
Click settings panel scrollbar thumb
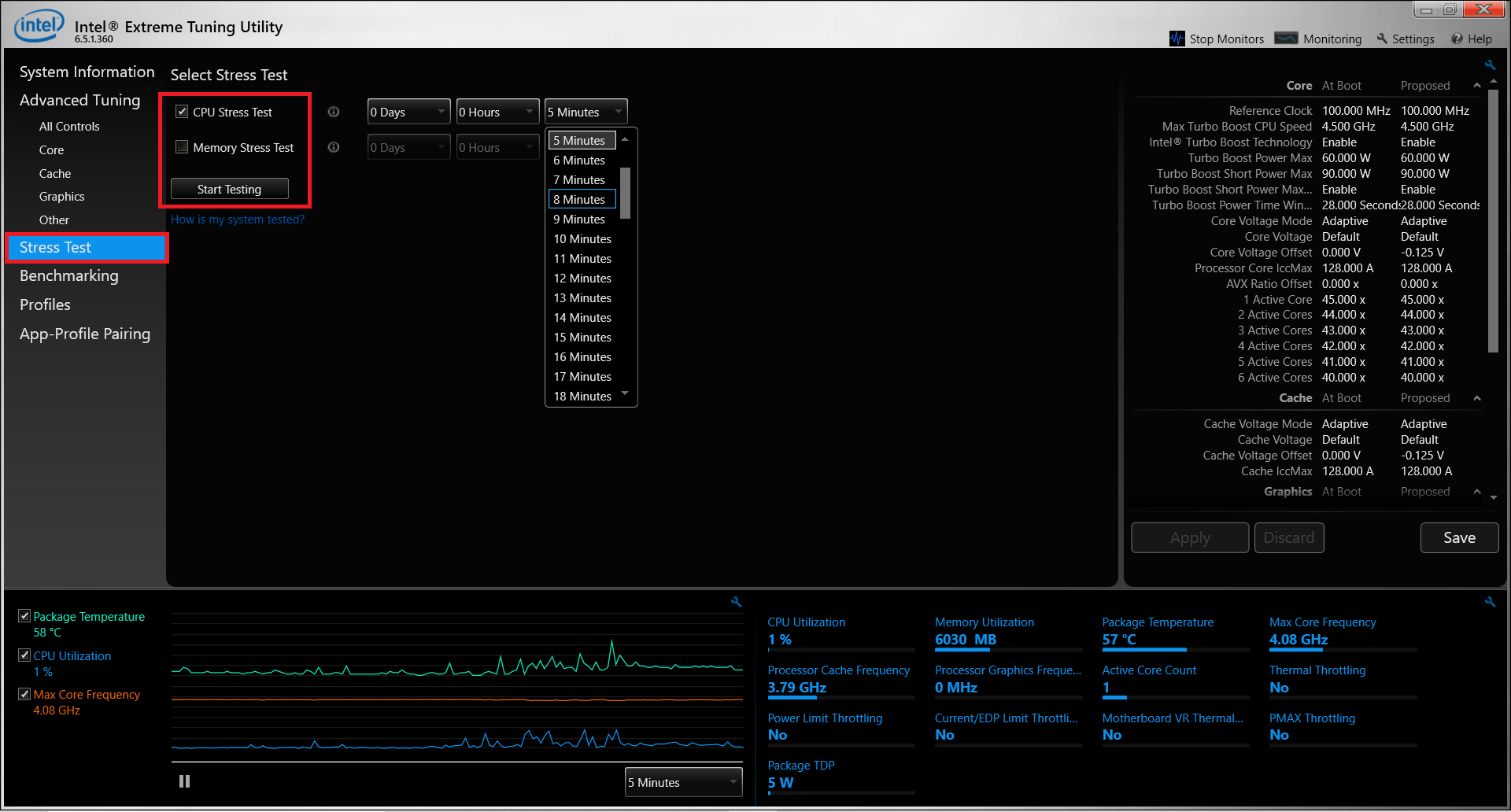[1493, 220]
